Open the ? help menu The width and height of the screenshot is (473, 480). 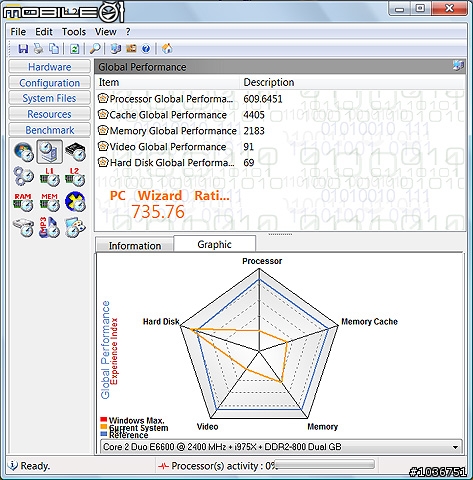pos(128,32)
